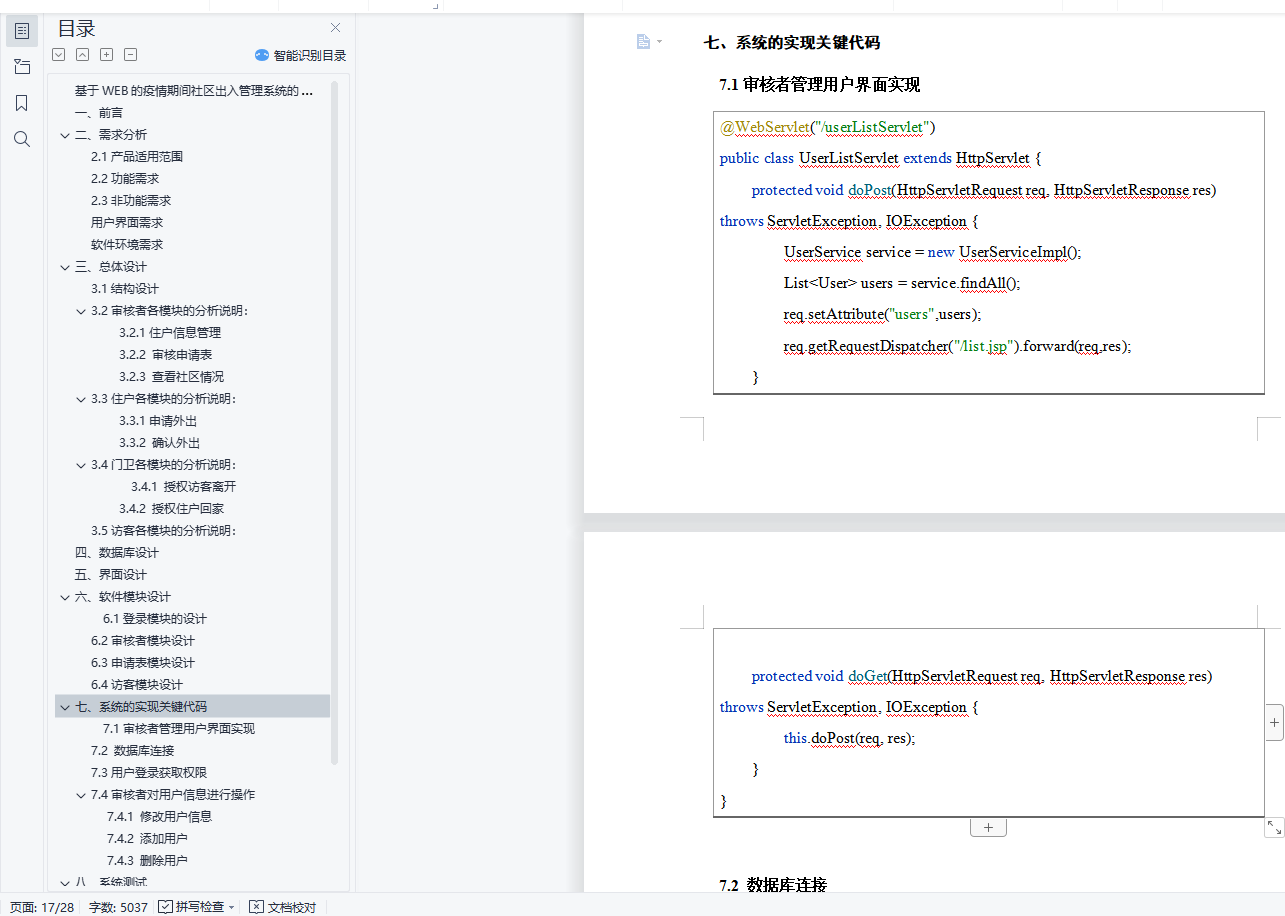This screenshot has width=1285, height=916.
Task: Collapse the 二、需求分析 outline section
Action: tap(65, 135)
